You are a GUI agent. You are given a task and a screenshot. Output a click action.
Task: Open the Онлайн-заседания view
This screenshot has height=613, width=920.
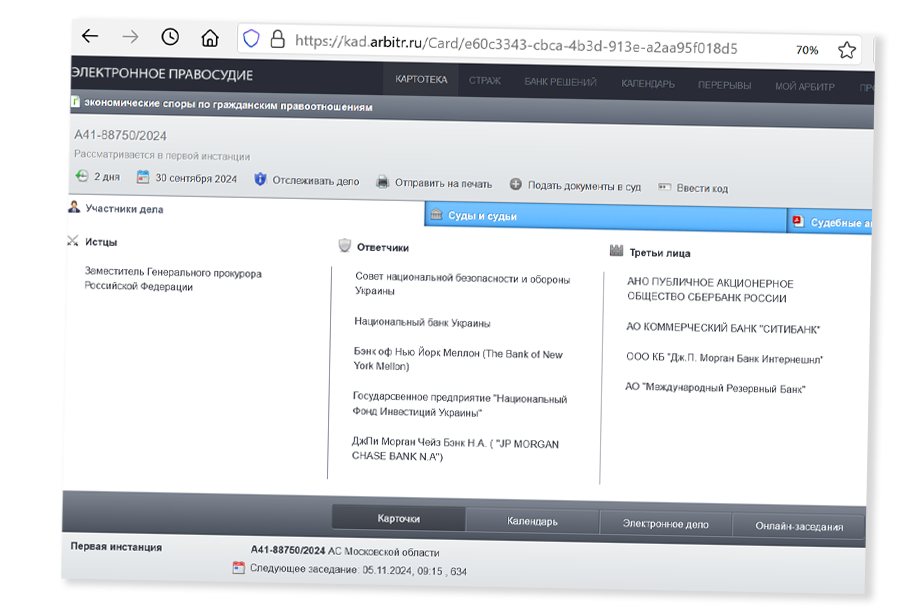click(799, 526)
